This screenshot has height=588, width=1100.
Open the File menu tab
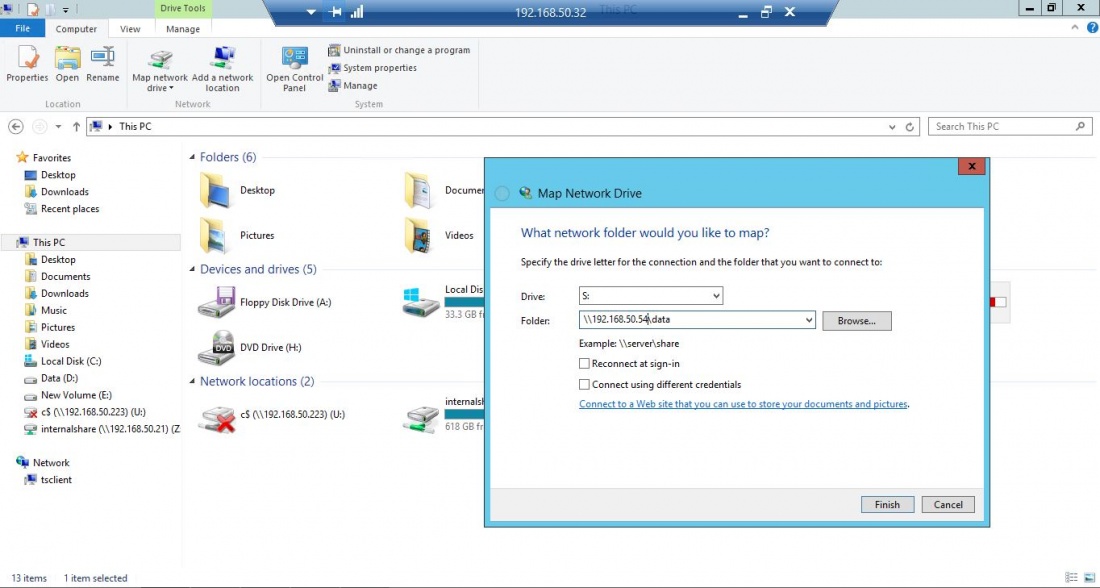22,29
